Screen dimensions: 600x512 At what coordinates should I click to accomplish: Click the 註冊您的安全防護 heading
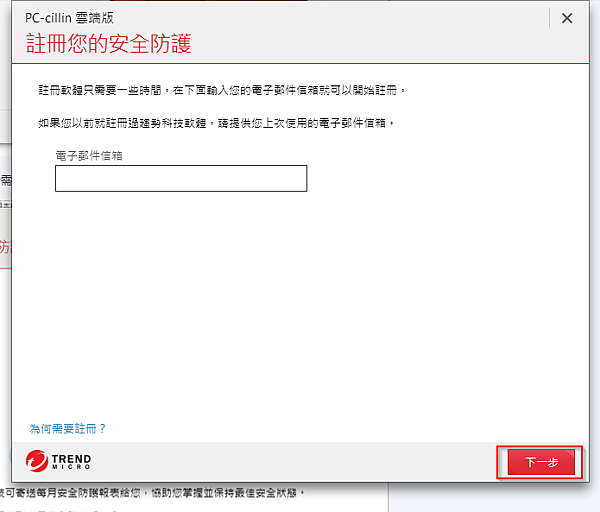click(108, 44)
